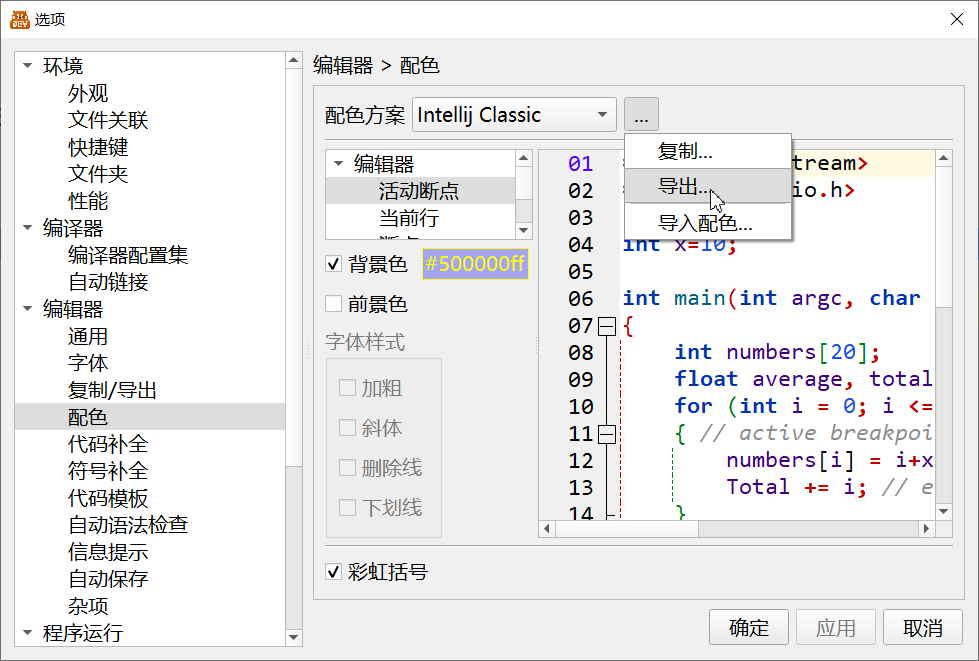This screenshot has height=661, width=979.
Task: Open 代码模板 settings page
Action: 108,498
